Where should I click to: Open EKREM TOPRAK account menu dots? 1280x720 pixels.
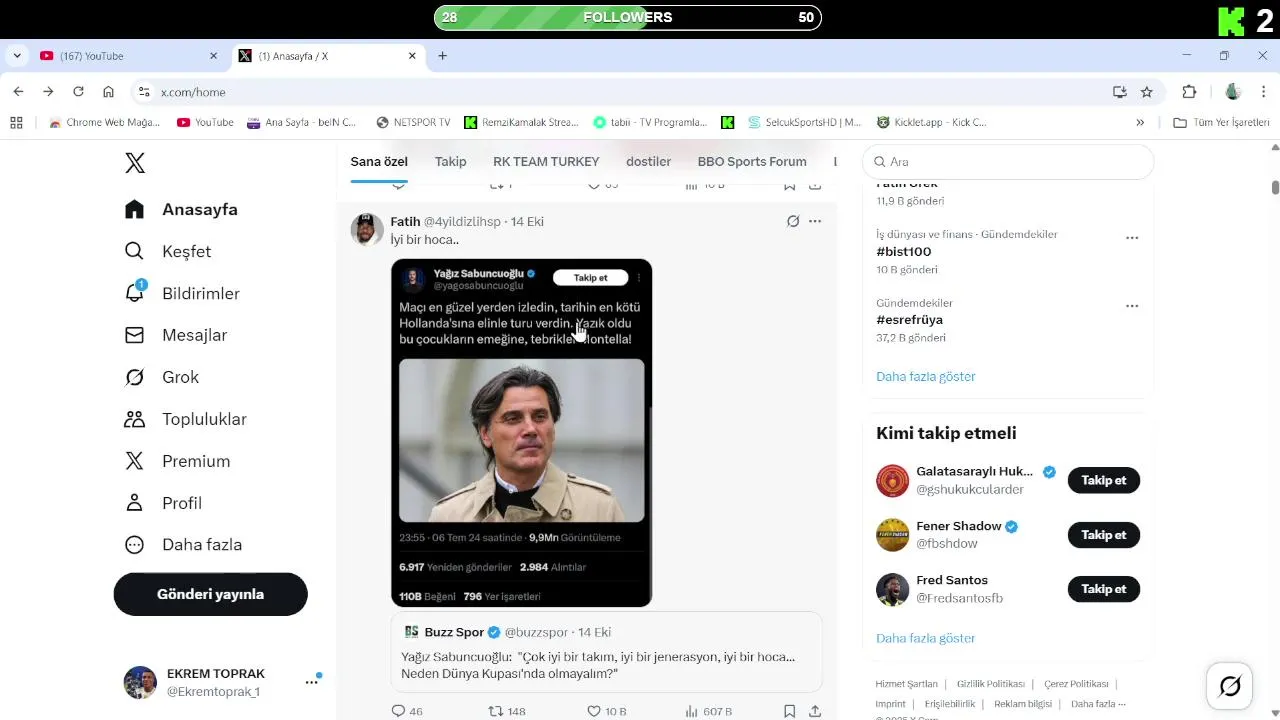pyautogui.click(x=311, y=682)
